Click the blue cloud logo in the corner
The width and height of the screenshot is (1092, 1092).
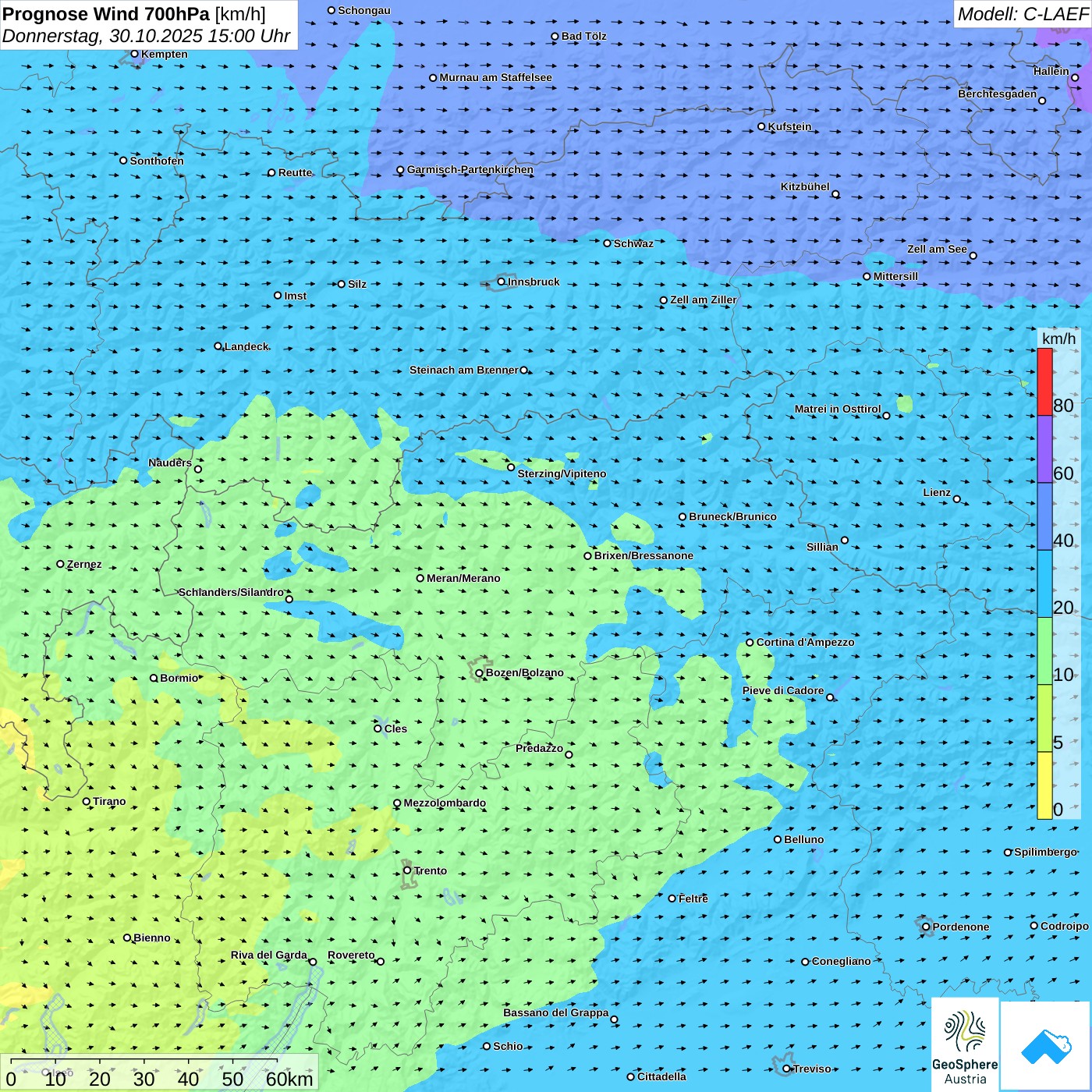[1045, 1045]
